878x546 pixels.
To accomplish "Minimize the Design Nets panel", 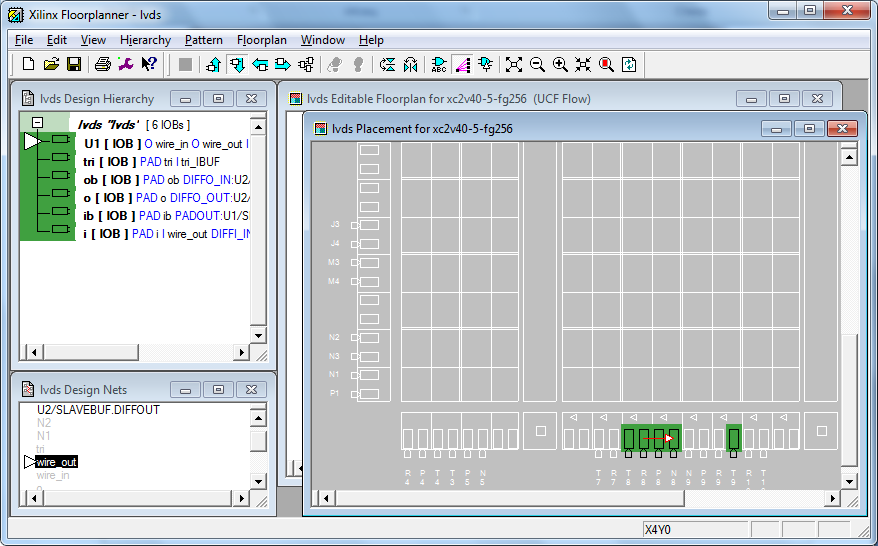I will click(x=185, y=390).
